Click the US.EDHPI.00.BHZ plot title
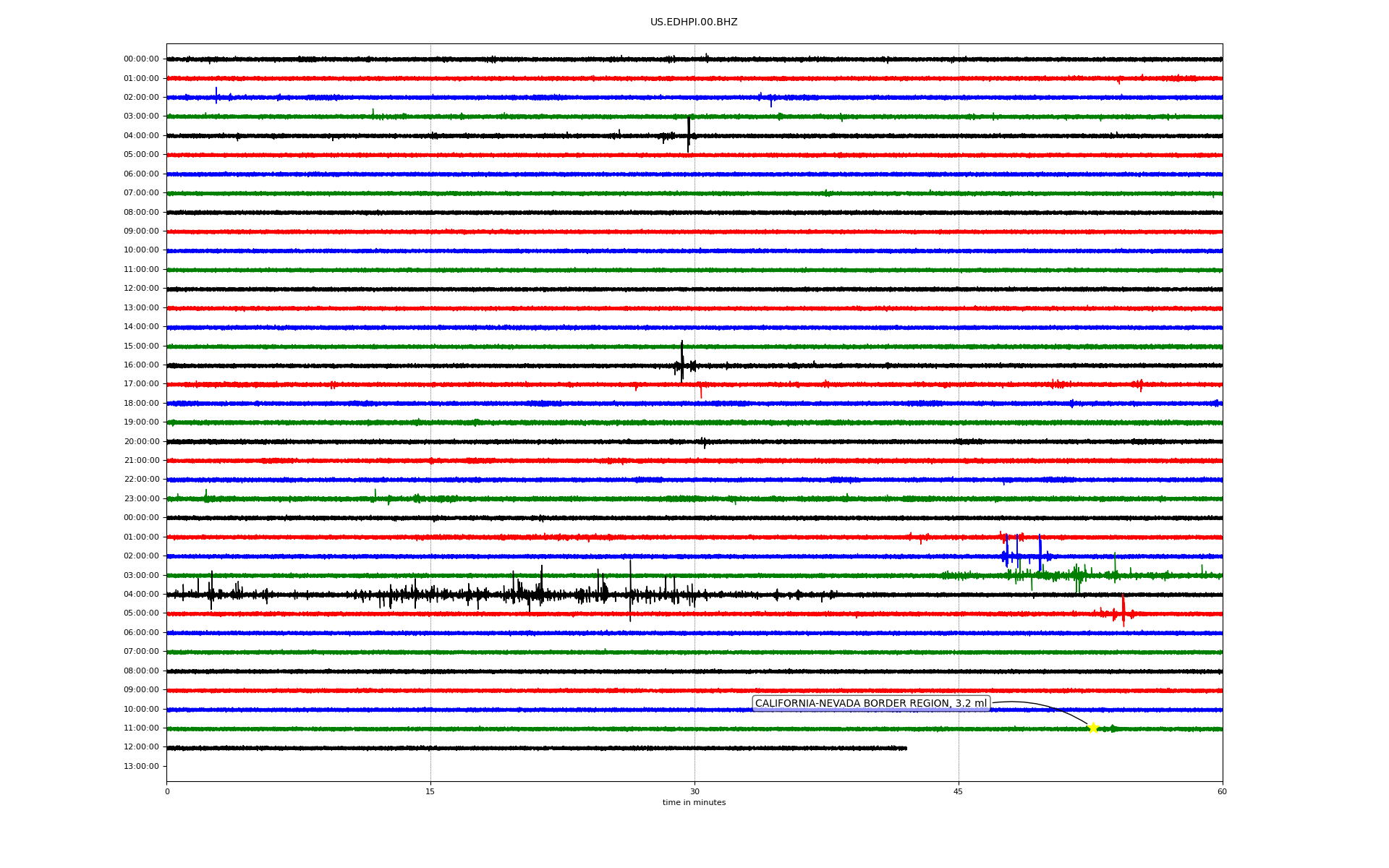 coord(693,22)
